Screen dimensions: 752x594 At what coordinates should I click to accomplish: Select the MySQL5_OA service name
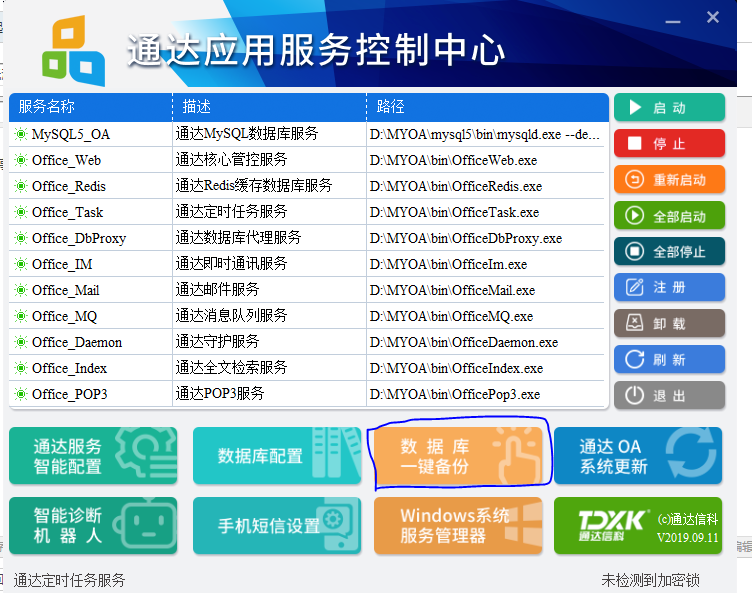(x=71, y=134)
